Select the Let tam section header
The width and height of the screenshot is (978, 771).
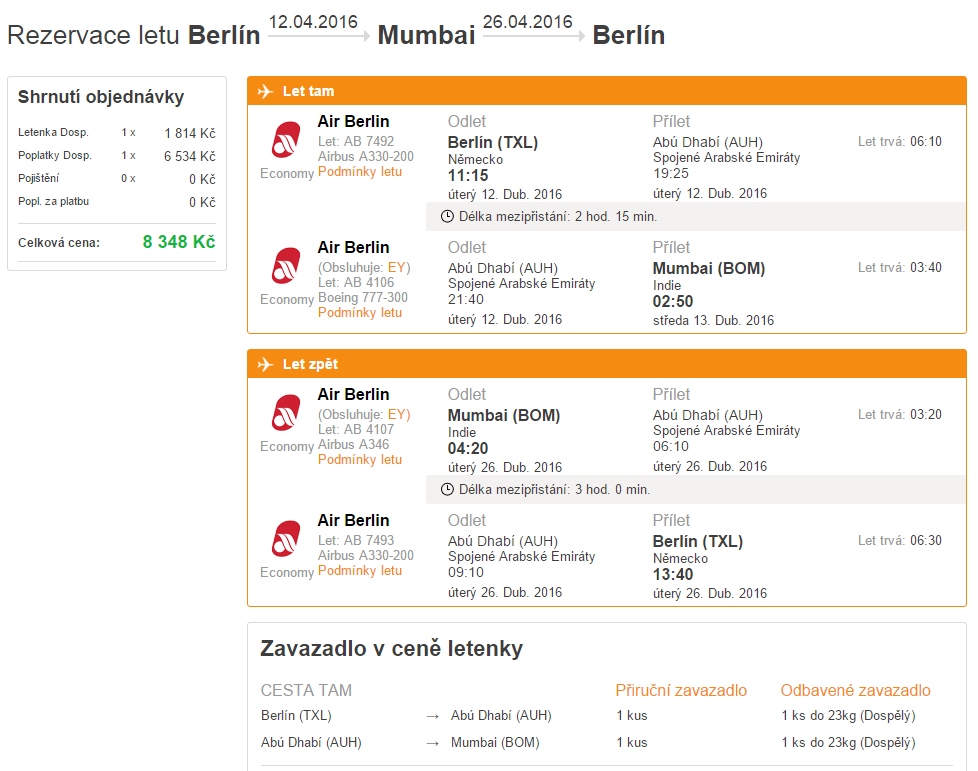point(607,91)
